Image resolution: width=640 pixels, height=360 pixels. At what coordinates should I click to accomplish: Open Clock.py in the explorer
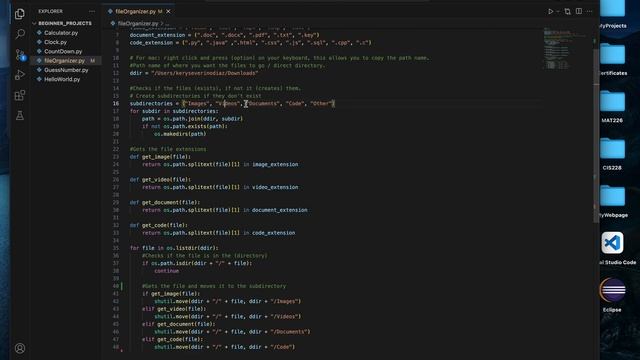(x=56, y=42)
